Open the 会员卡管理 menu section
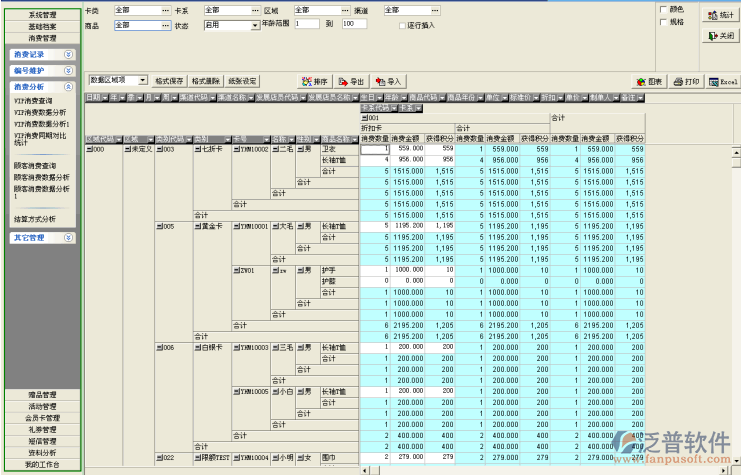 click(42, 417)
